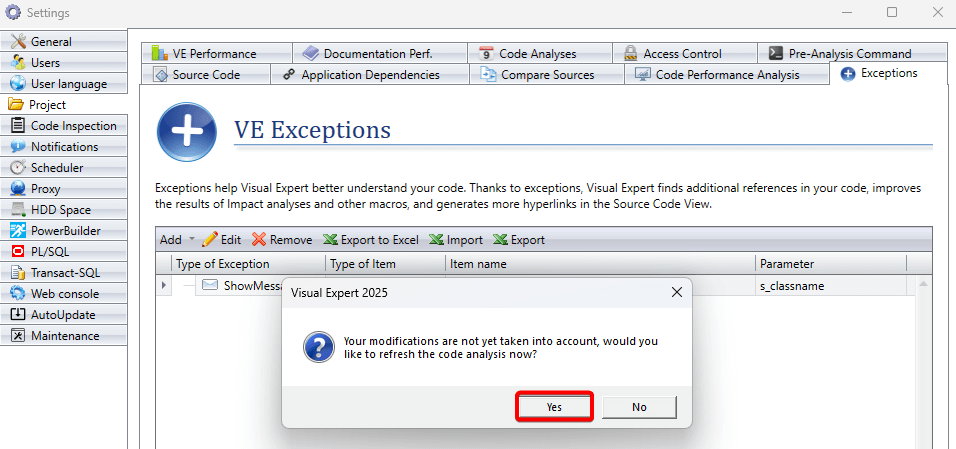The width and height of the screenshot is (956, 449).
Task: Click the exceptions list scroll up arrow
Action: 923,284
